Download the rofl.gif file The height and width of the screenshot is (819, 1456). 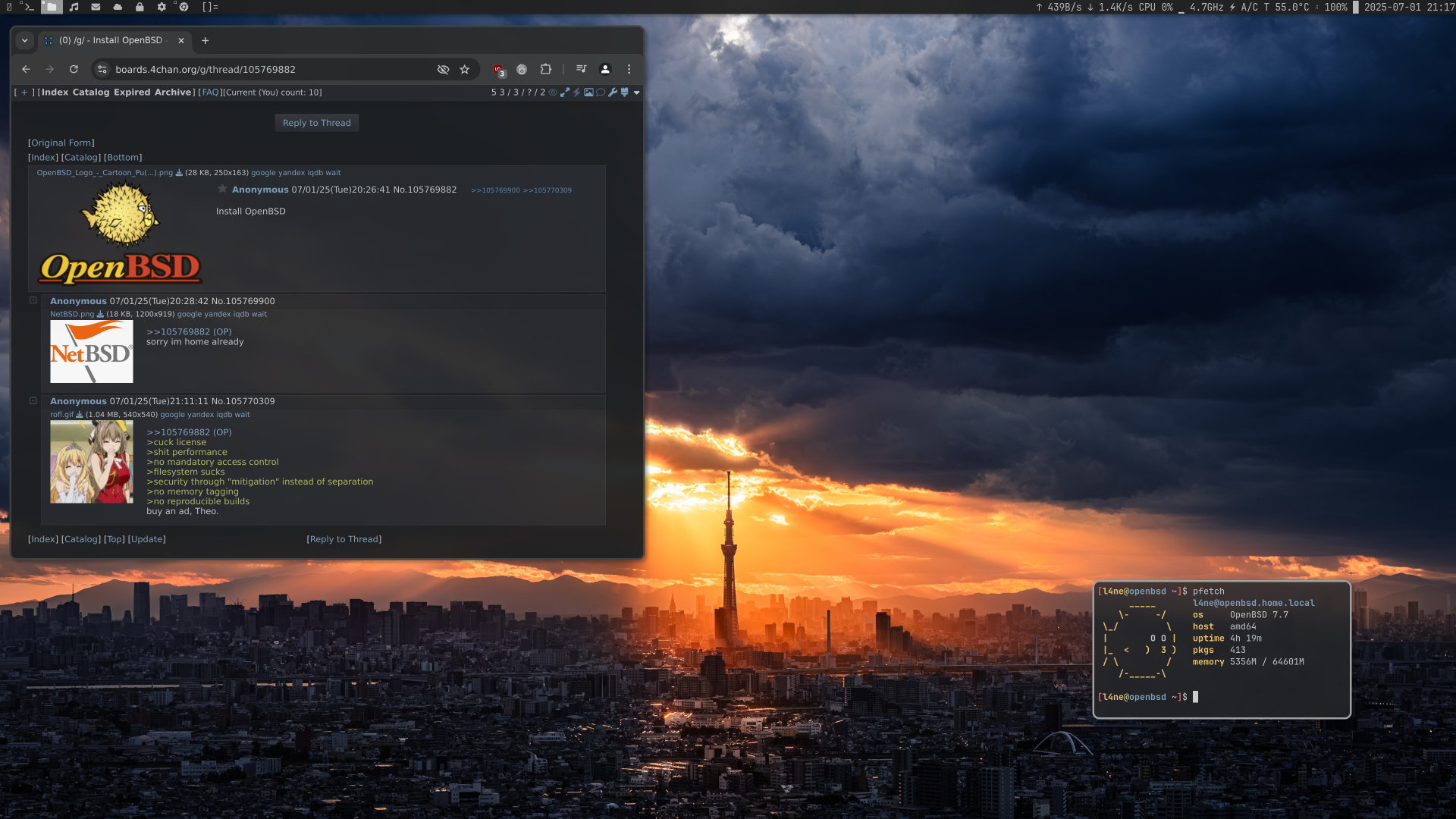[80, 415]
